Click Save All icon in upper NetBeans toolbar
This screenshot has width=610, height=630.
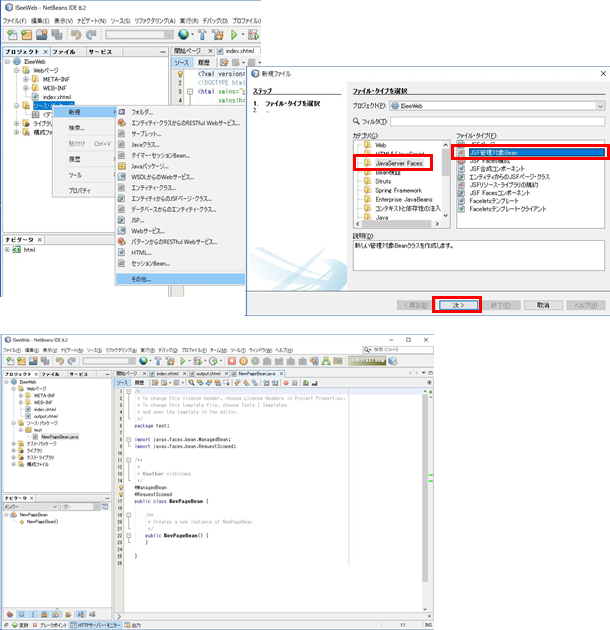point(57,35)
